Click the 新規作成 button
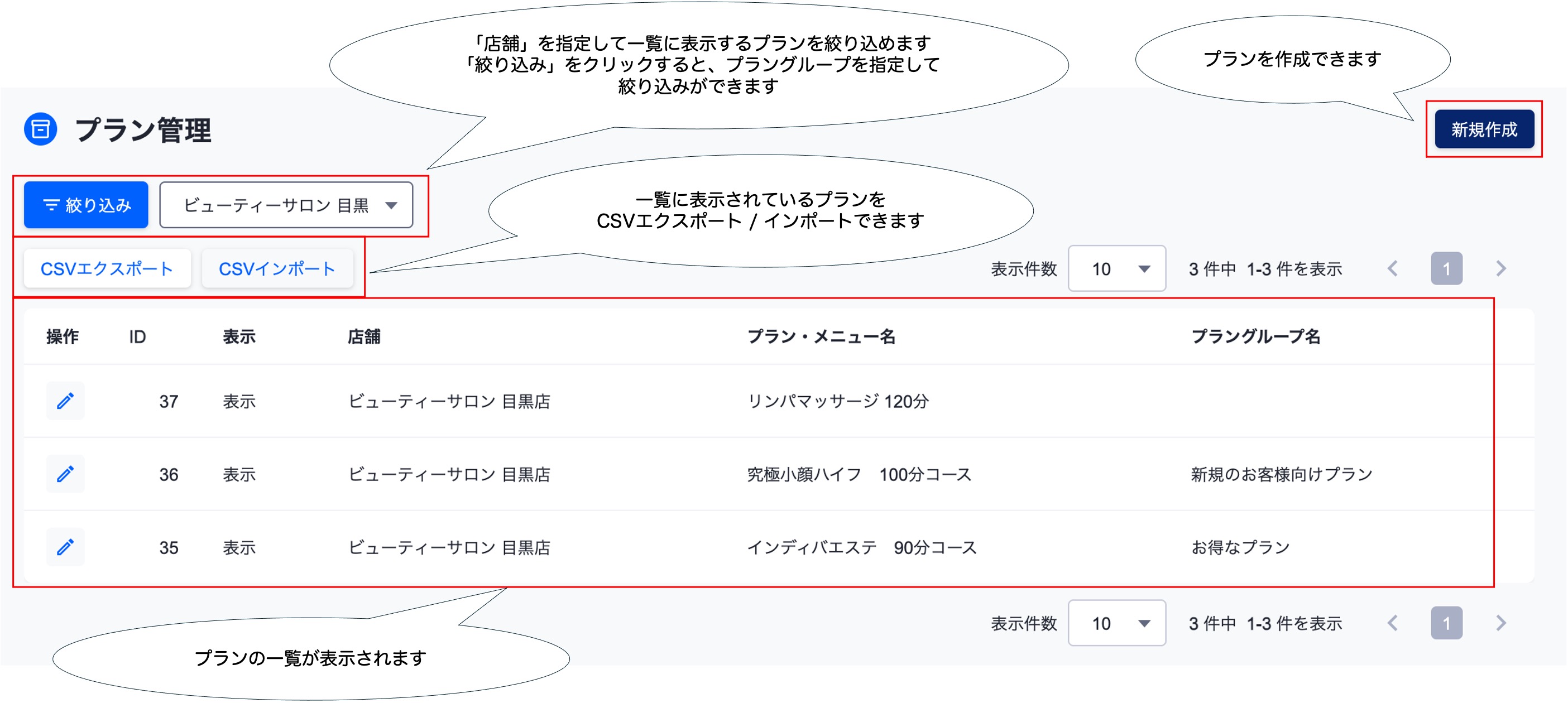The height and width of the screenshot is (703, 1568). click(1484, 129)
